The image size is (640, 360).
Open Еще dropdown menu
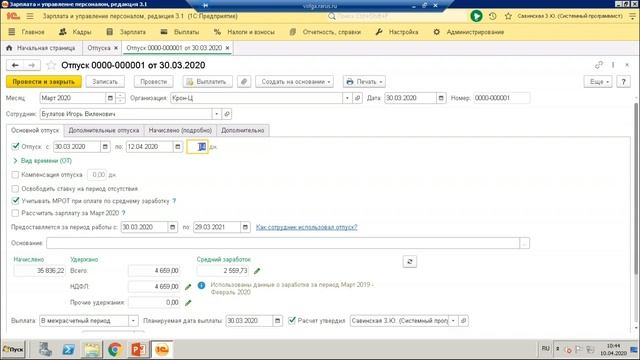[x=598, y=82]
